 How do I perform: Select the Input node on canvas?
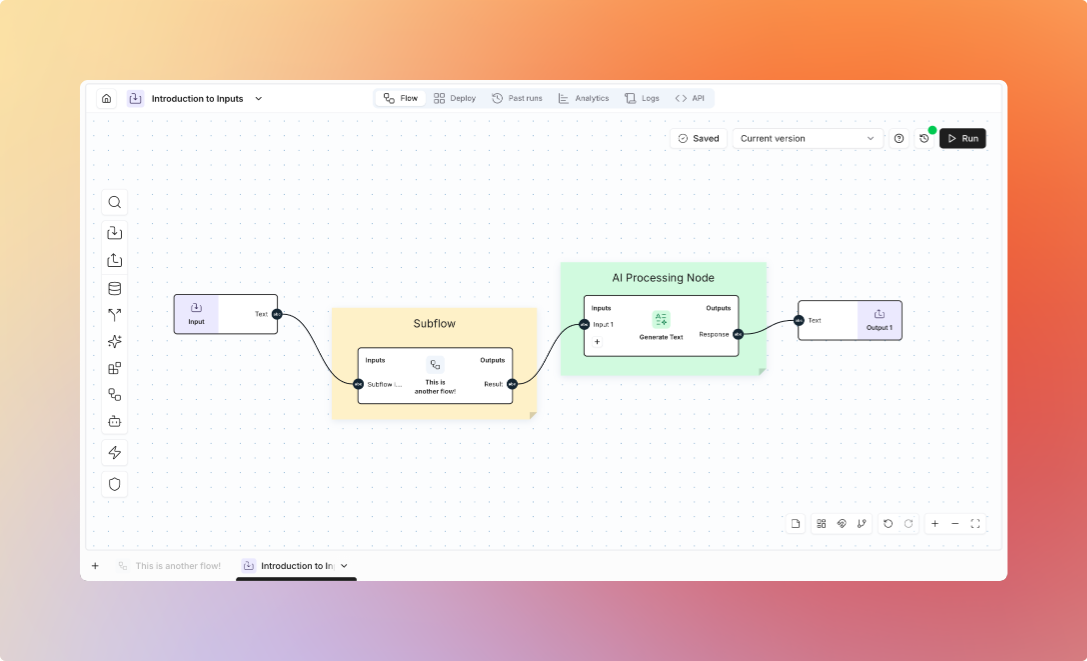[226, 314]
